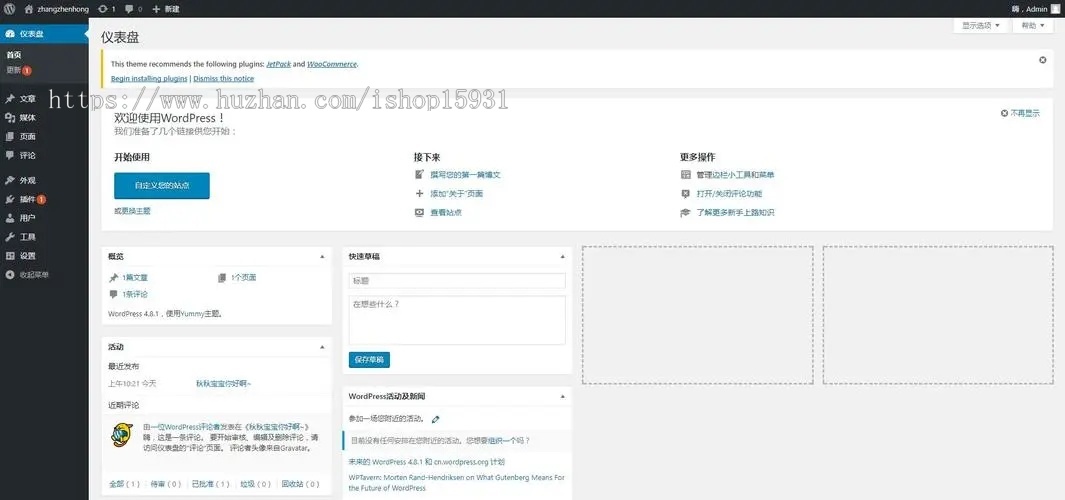Dismiss the plugin recommendation notice X

[1043, 60]
